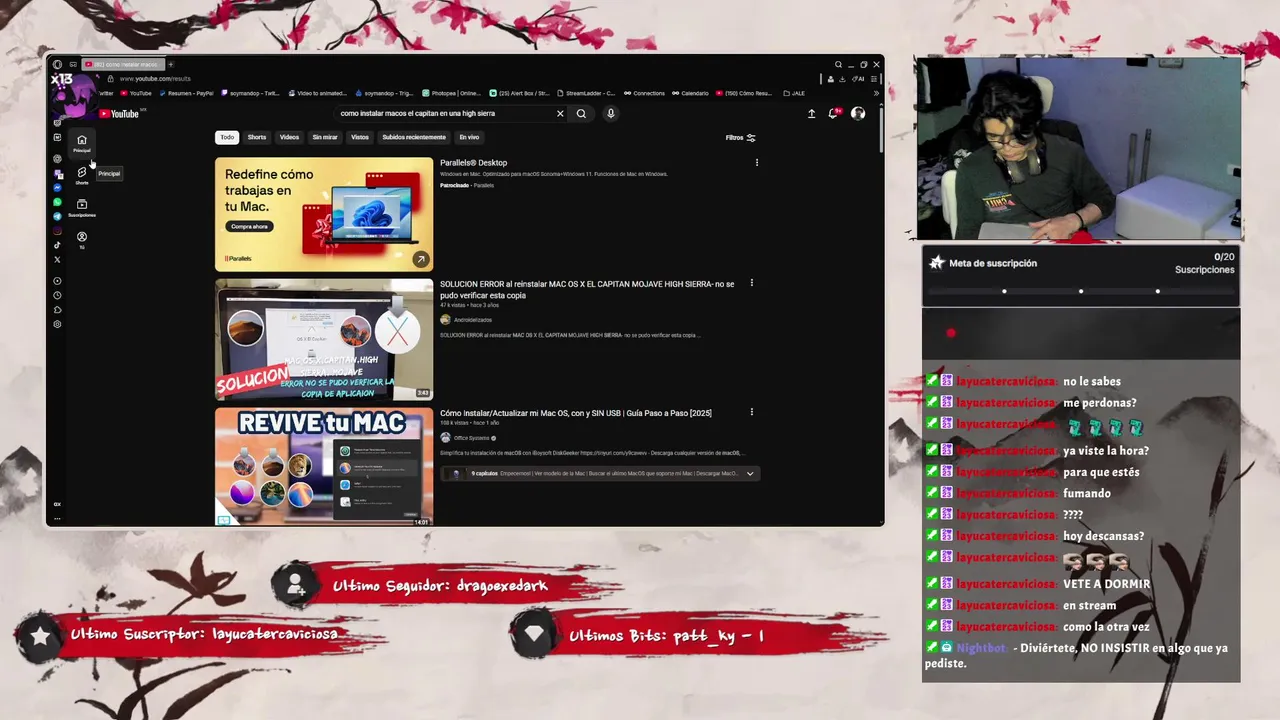Open browser downloads icon
Viewport: 1280px width, 720px height.
click(842, 79)
